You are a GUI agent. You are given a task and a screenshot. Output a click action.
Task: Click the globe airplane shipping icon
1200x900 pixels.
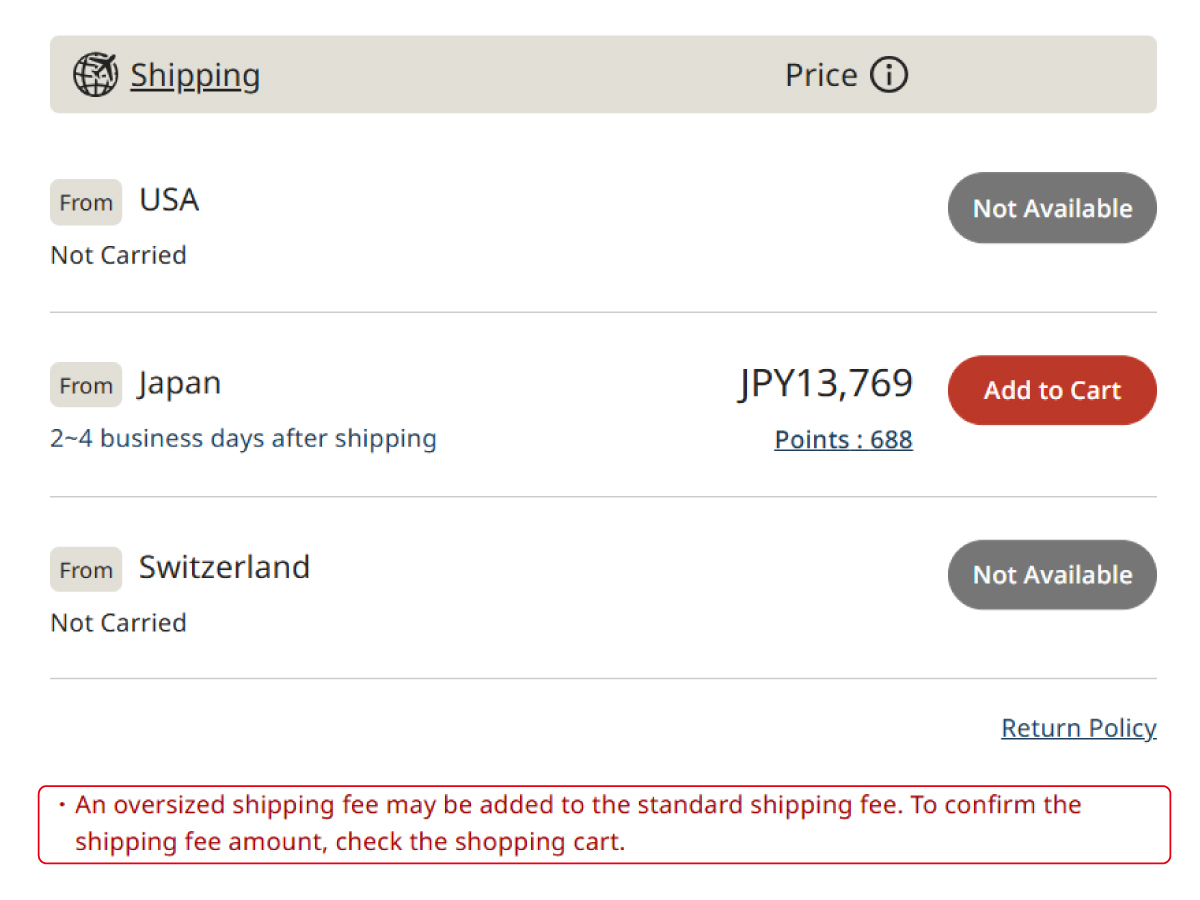point(95,75)
